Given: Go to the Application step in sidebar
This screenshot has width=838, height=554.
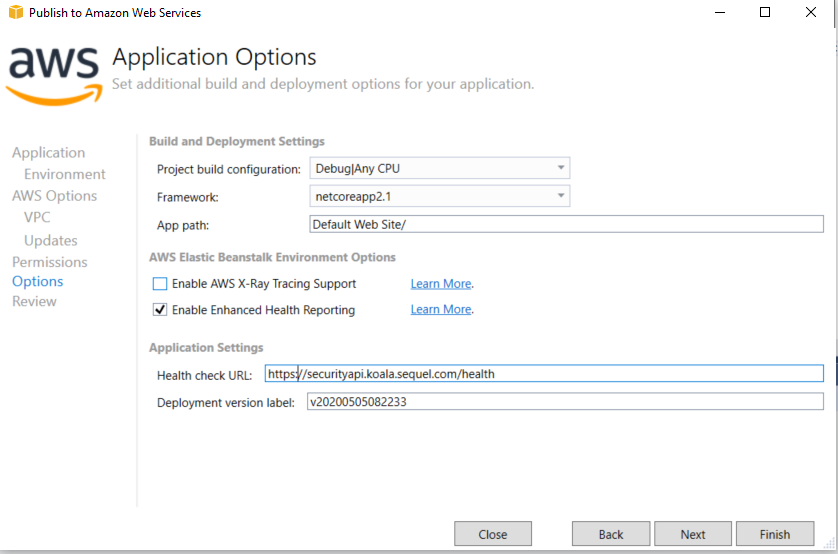Looking at the screenshot, I should [x=49, y=152].
